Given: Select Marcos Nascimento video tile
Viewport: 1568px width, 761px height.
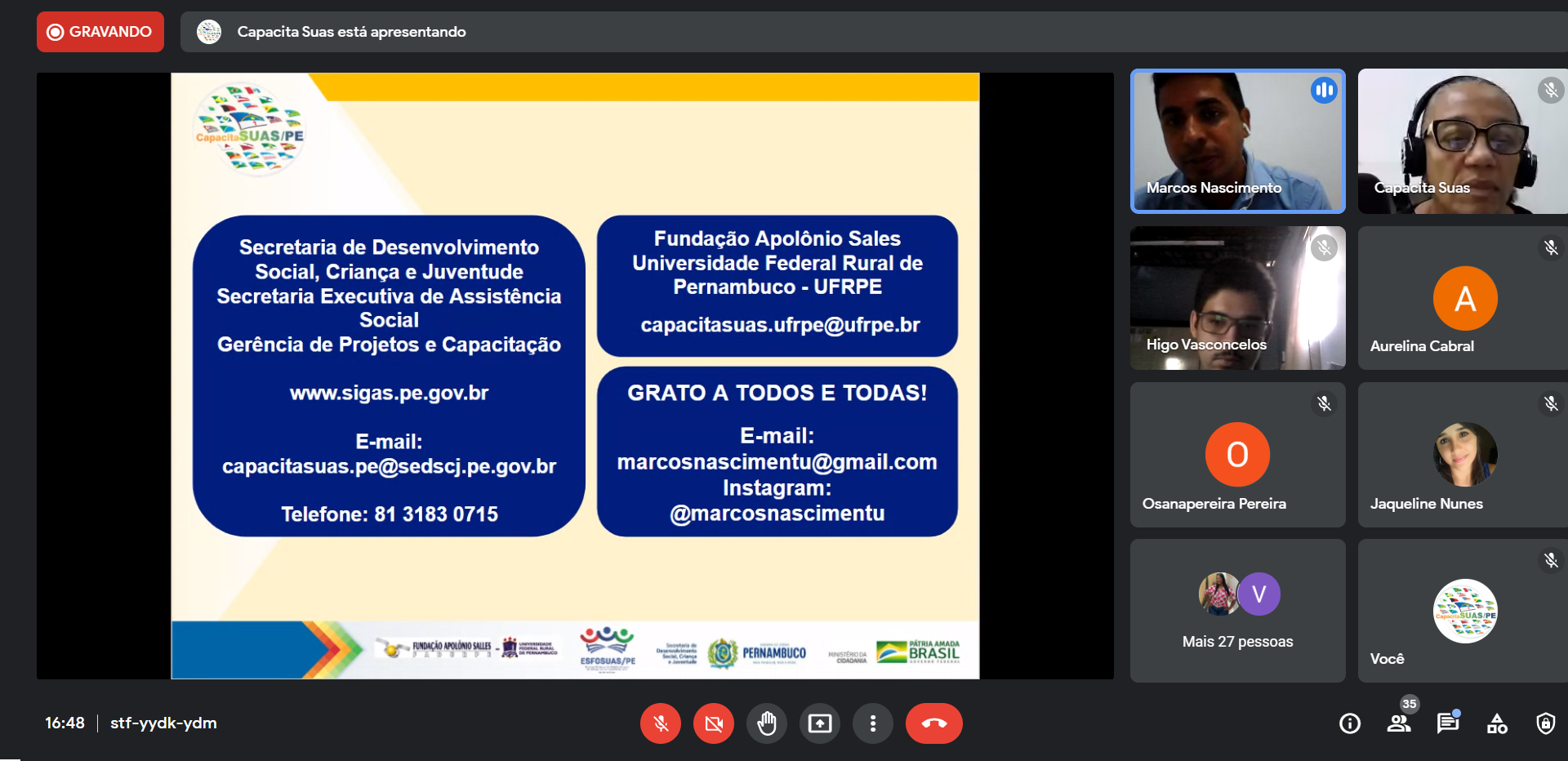Looking at the screenshot, I should [1237, 141].
